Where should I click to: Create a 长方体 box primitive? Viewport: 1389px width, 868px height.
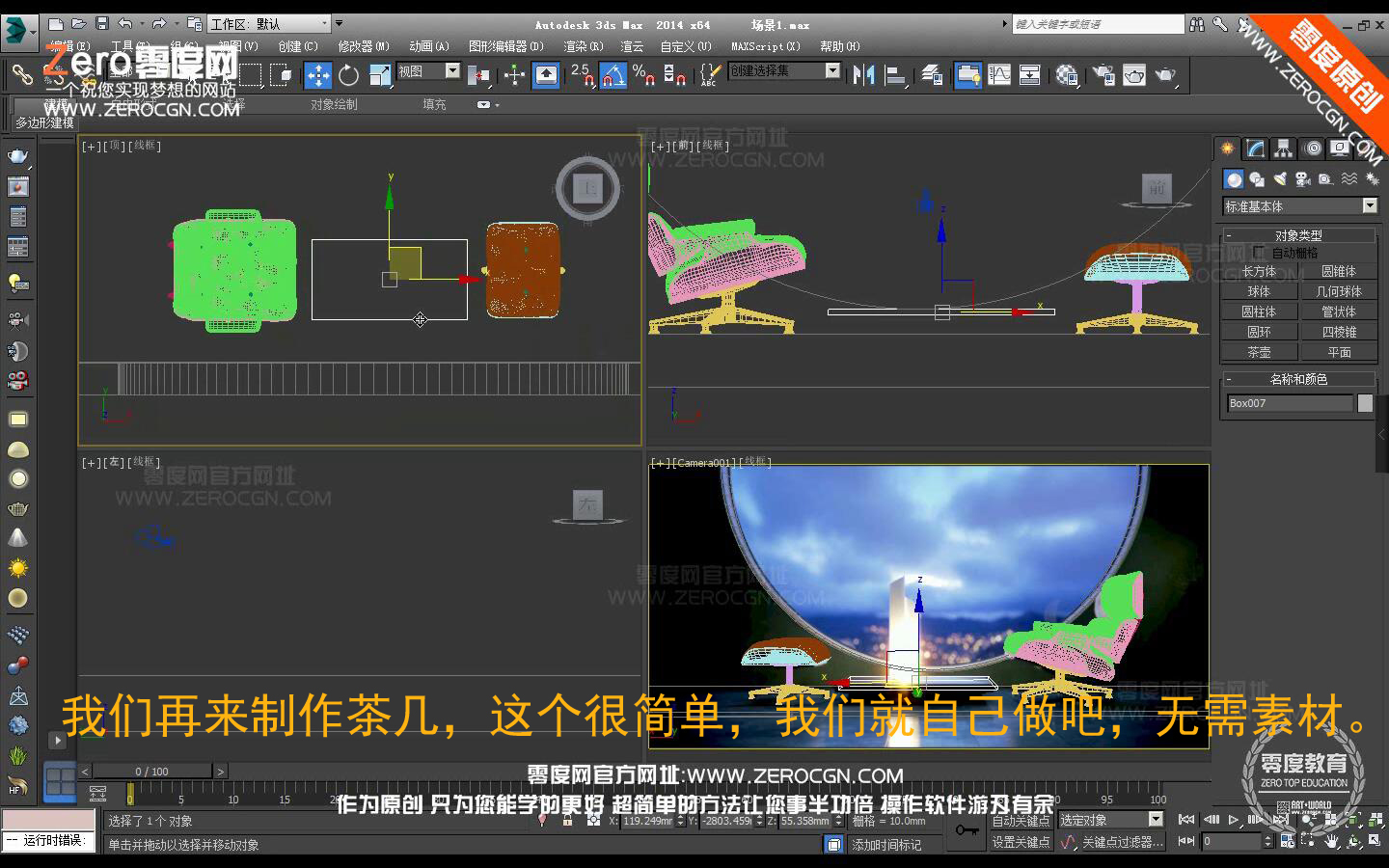click(x=1259, y=272)
